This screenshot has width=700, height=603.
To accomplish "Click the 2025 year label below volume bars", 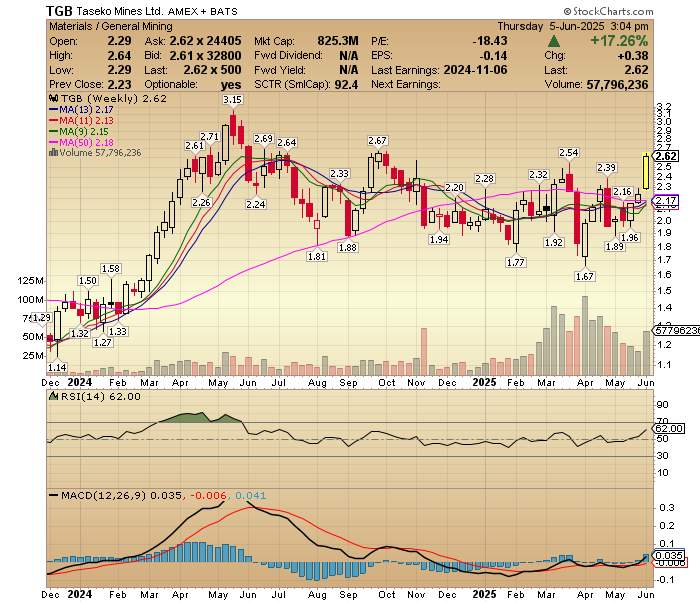I will click(484, 383).
